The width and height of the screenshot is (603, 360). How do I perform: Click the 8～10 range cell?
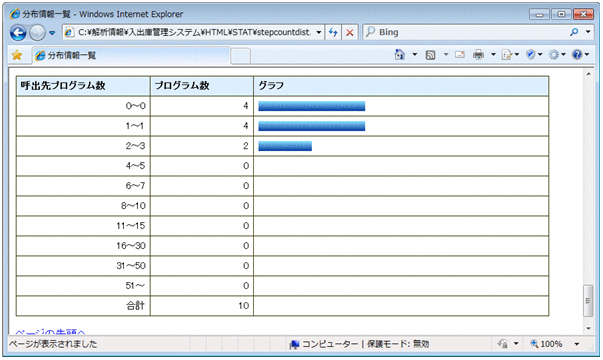click(x=83, y=206)
